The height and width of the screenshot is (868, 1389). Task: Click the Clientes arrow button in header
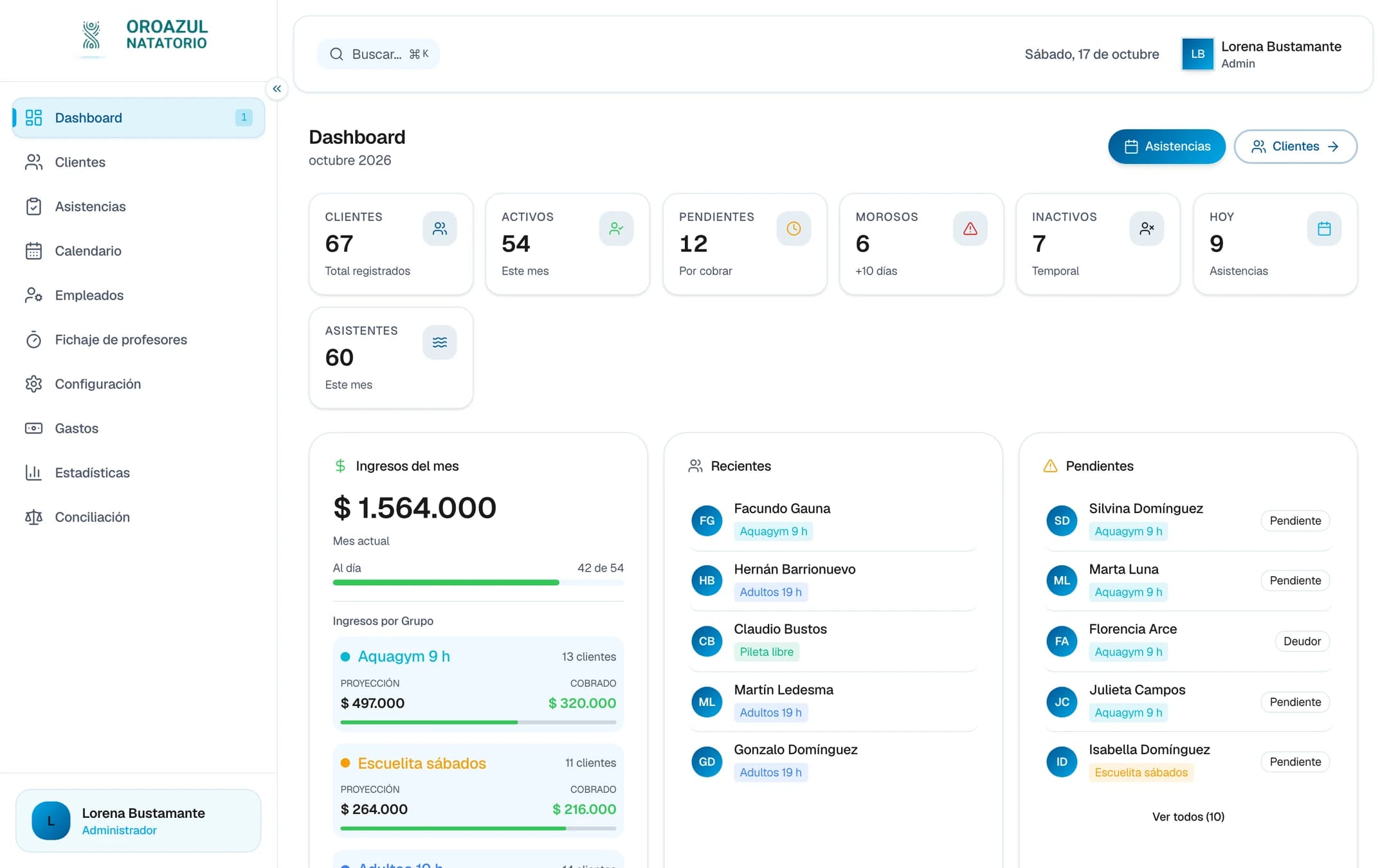[1295, 147]
